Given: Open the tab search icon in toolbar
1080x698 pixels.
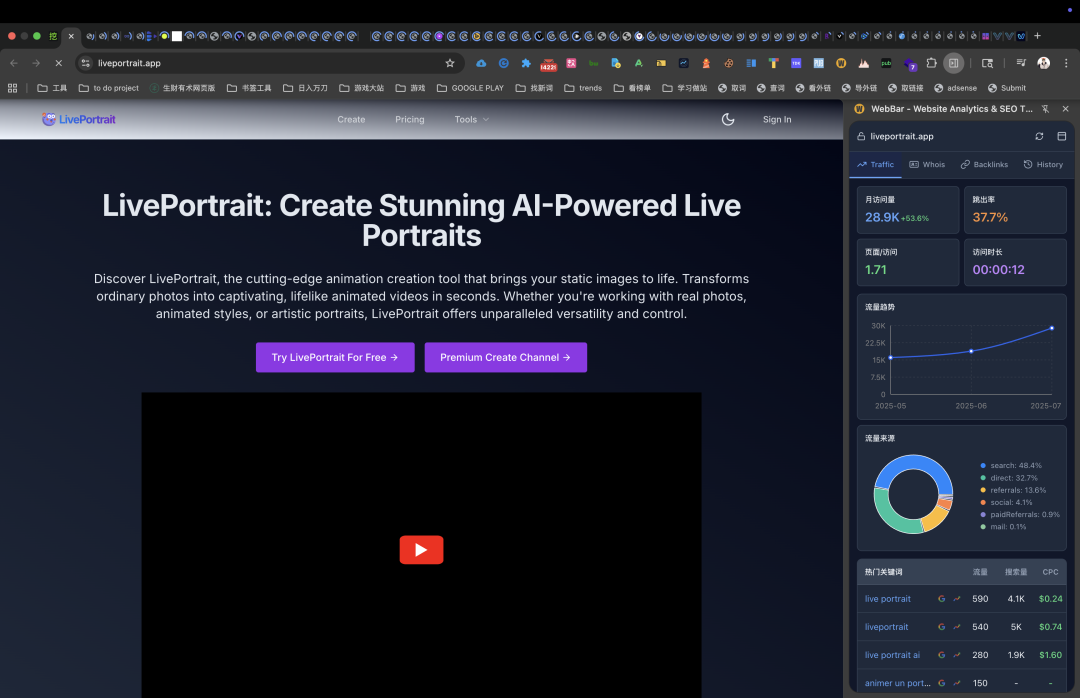Looking at the screenshot, I should 987,63.
